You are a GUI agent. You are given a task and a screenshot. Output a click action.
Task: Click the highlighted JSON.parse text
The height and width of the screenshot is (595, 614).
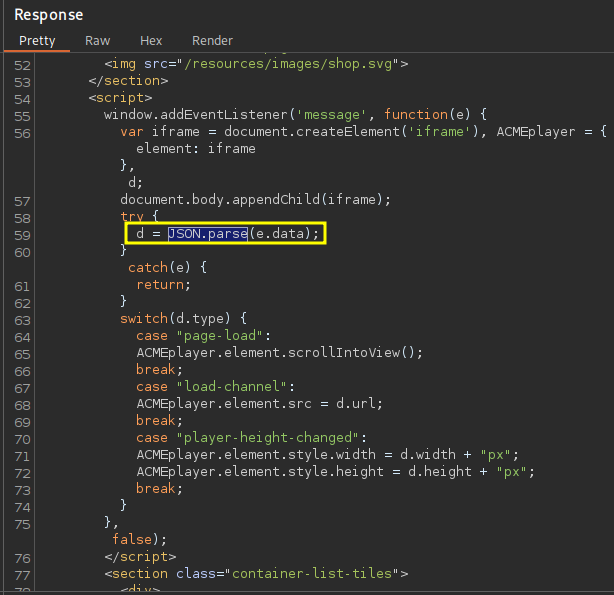[x=208, y=234]
